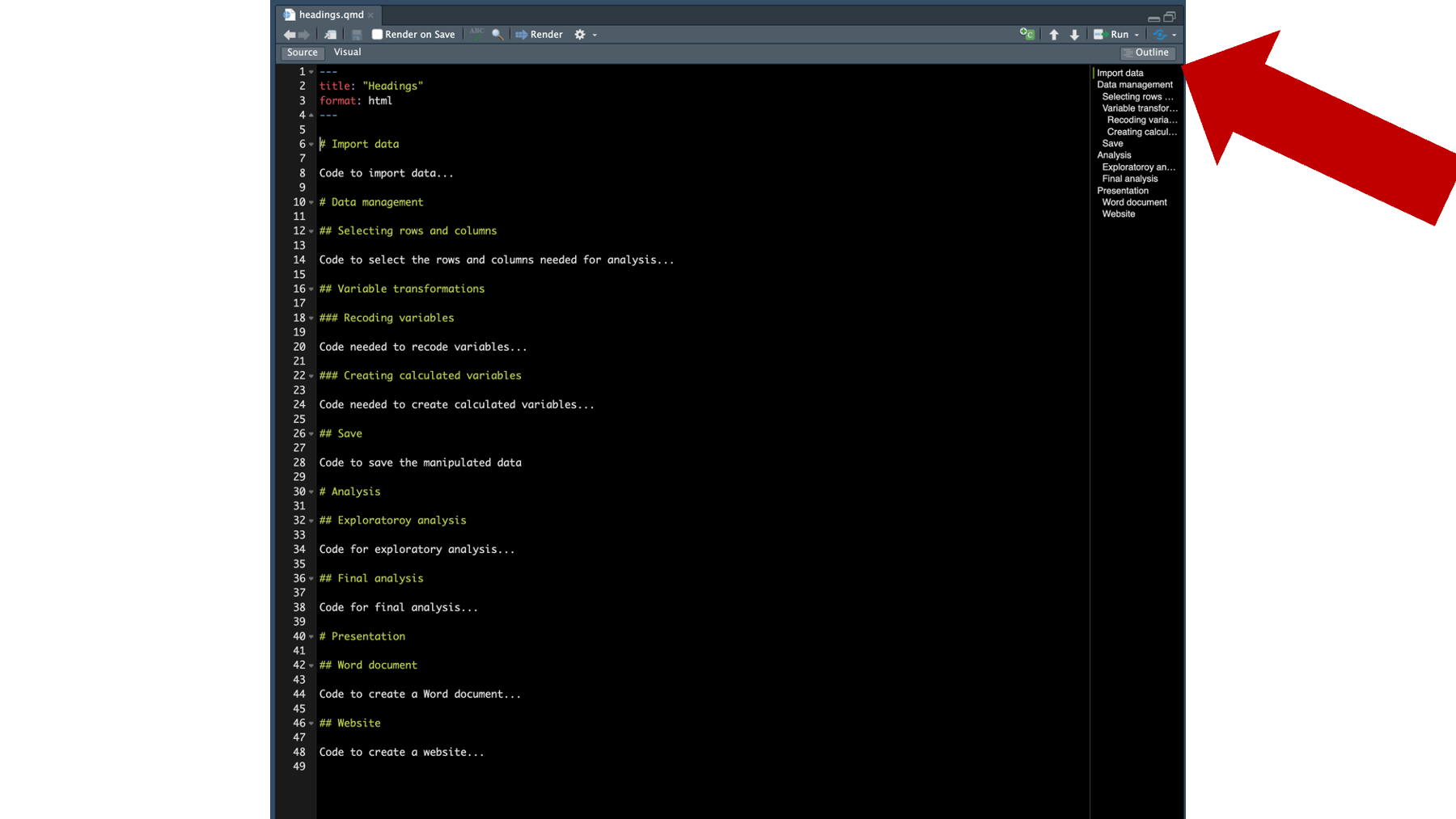Jump to Save in outline
This screenshot has width=1456, height=819.
coord(1112,144)
